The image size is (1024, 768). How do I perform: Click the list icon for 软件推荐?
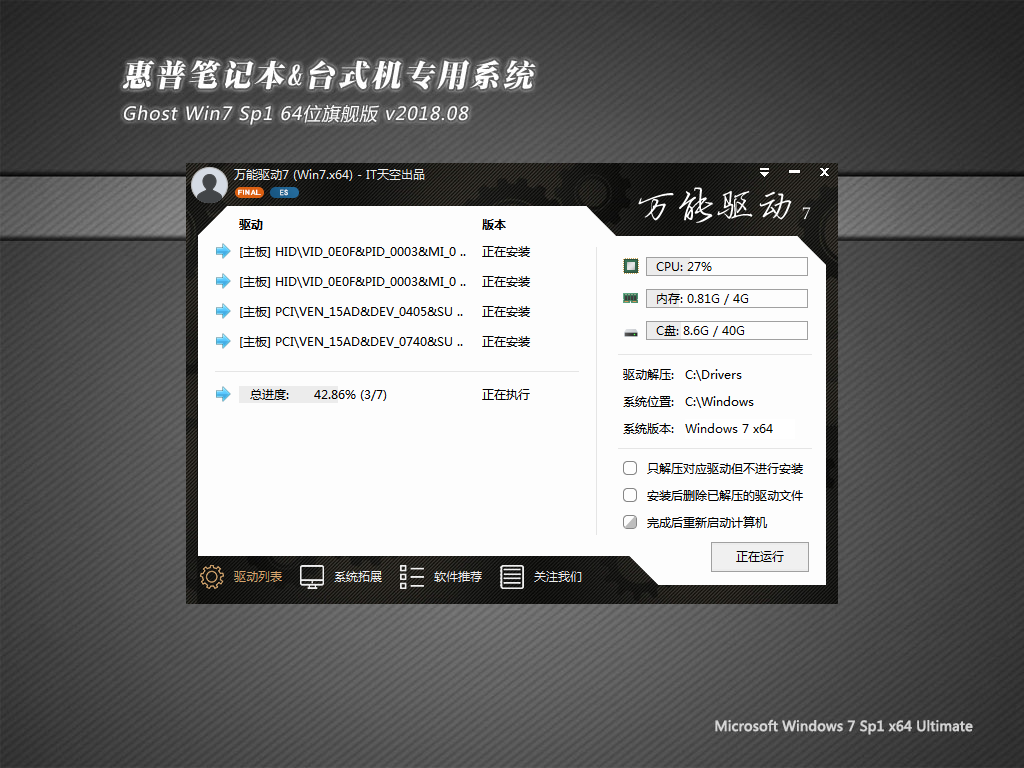pos(411,577)
